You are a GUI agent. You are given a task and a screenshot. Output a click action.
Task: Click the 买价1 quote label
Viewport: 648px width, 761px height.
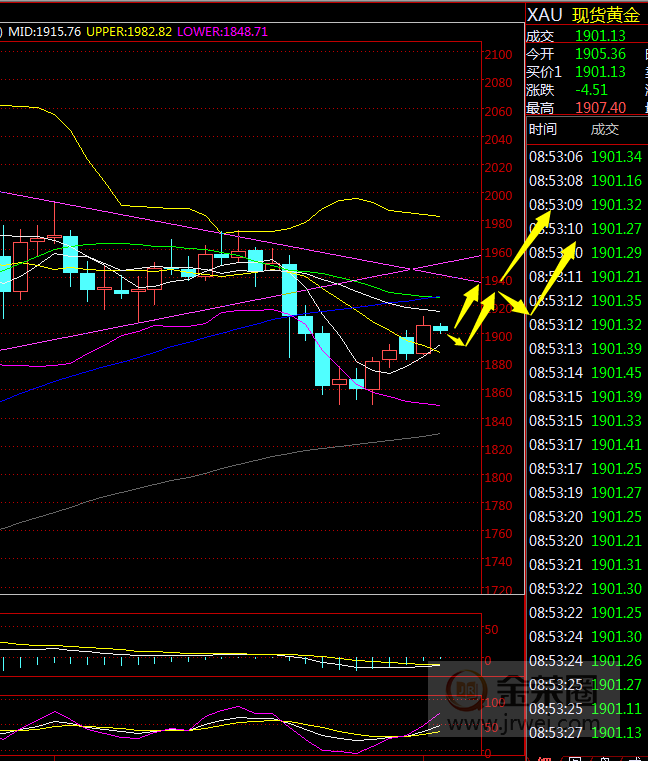(x=544, y=72)
